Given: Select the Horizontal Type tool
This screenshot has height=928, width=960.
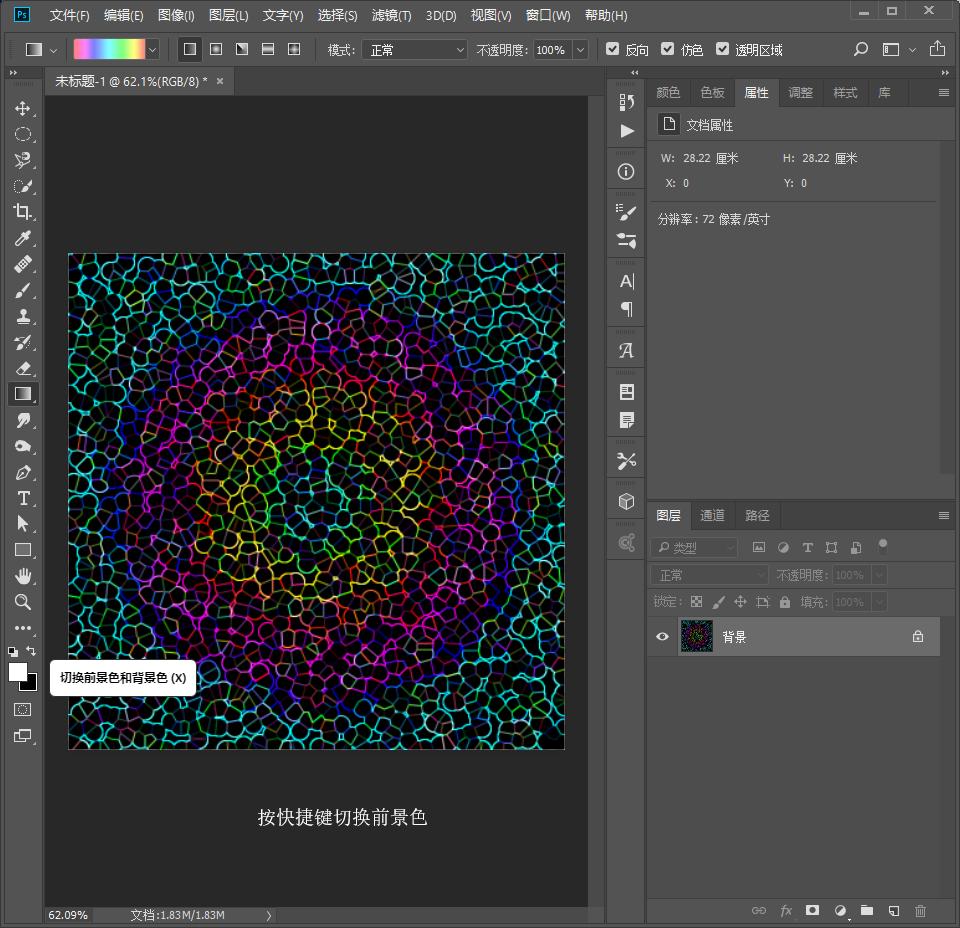Looking at the screenshot, I should click(22, 498).
